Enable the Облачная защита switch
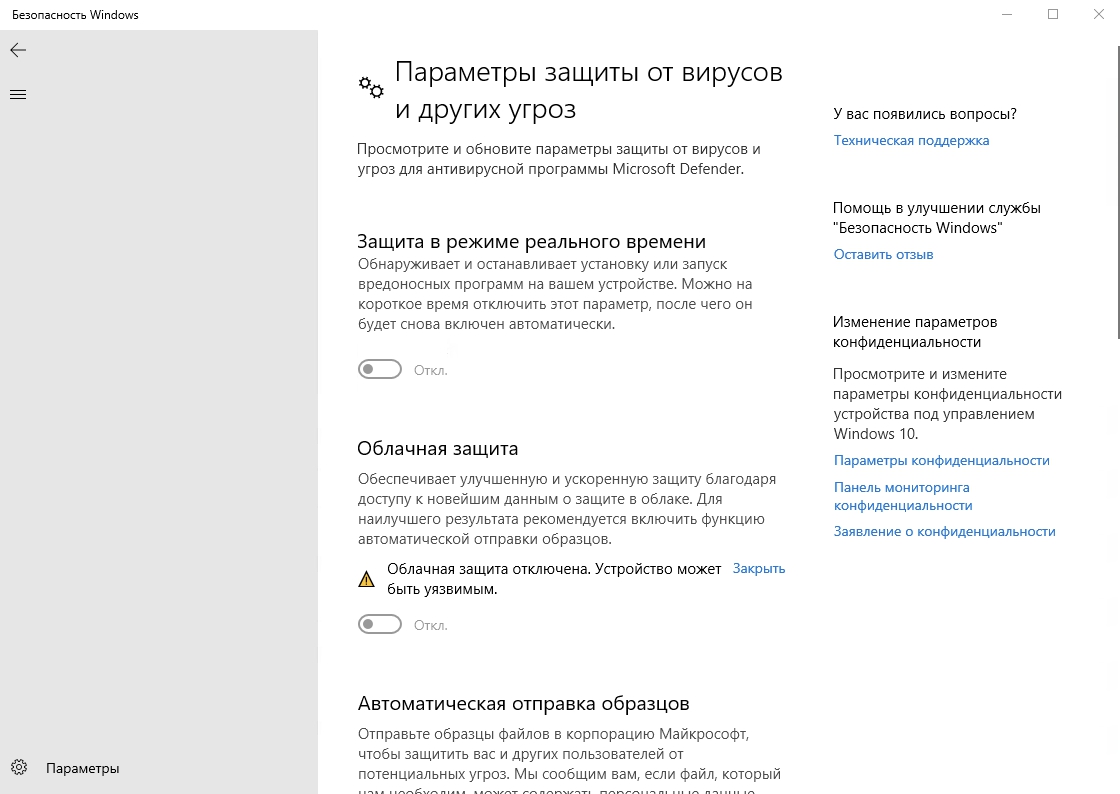Screen dimensions: 1120x794 pos(380,623)
